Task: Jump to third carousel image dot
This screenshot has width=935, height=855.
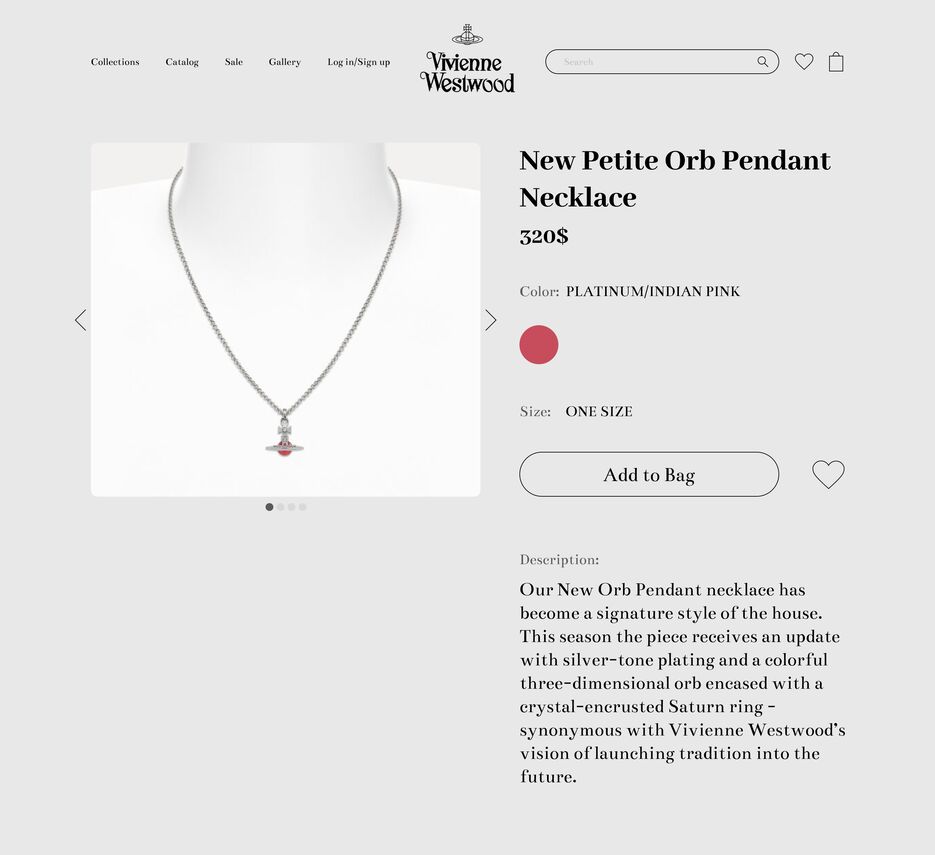Action: point(291,507)
